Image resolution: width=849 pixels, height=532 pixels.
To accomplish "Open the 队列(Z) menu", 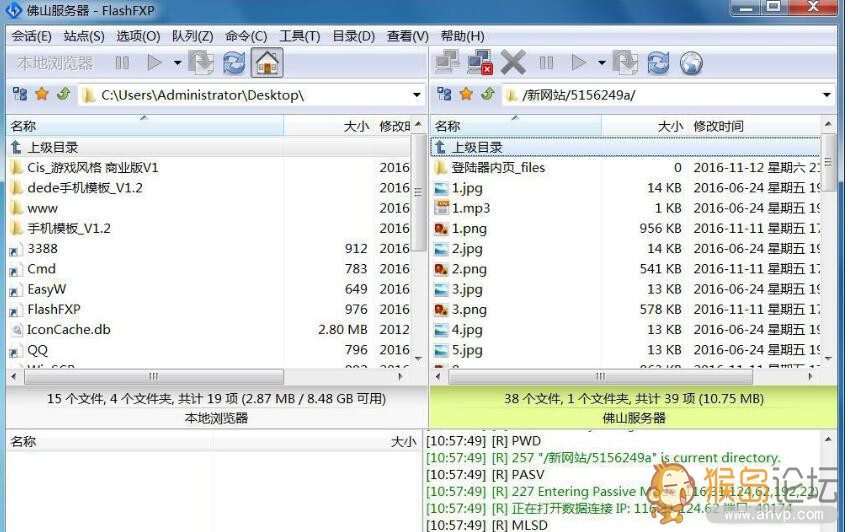I will coord(192,36).
